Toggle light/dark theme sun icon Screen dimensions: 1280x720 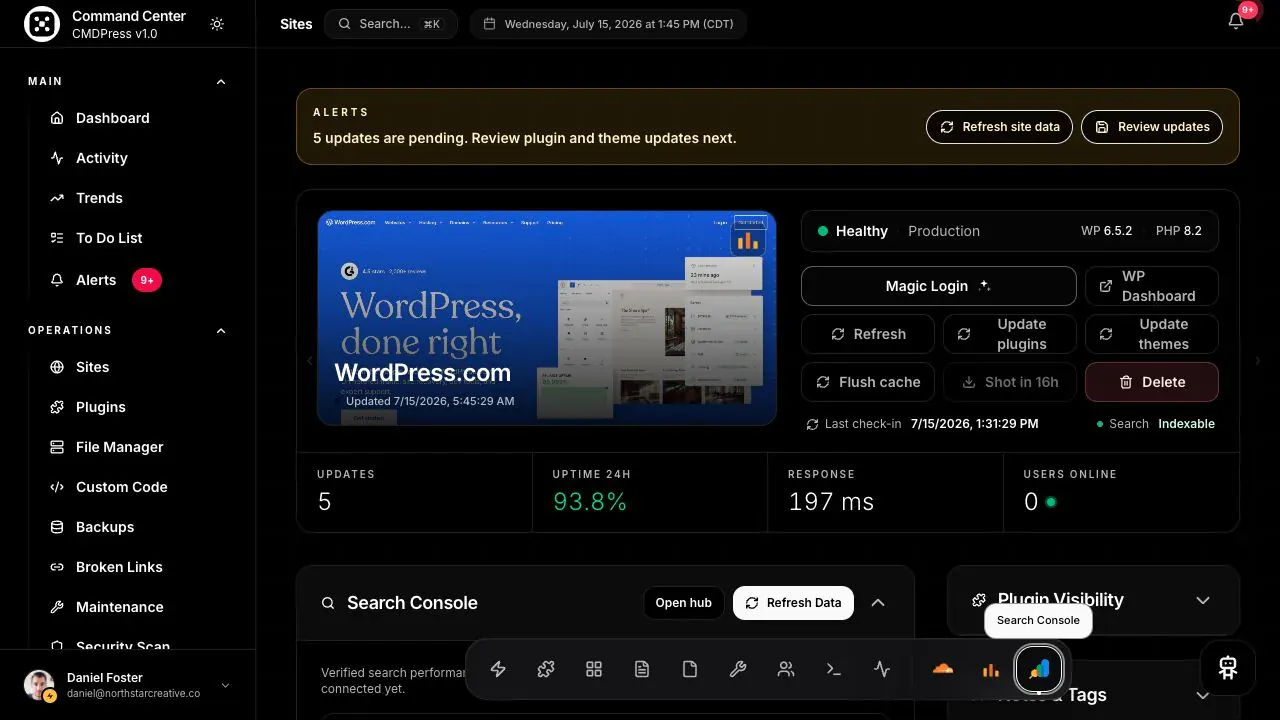point(217,24)
